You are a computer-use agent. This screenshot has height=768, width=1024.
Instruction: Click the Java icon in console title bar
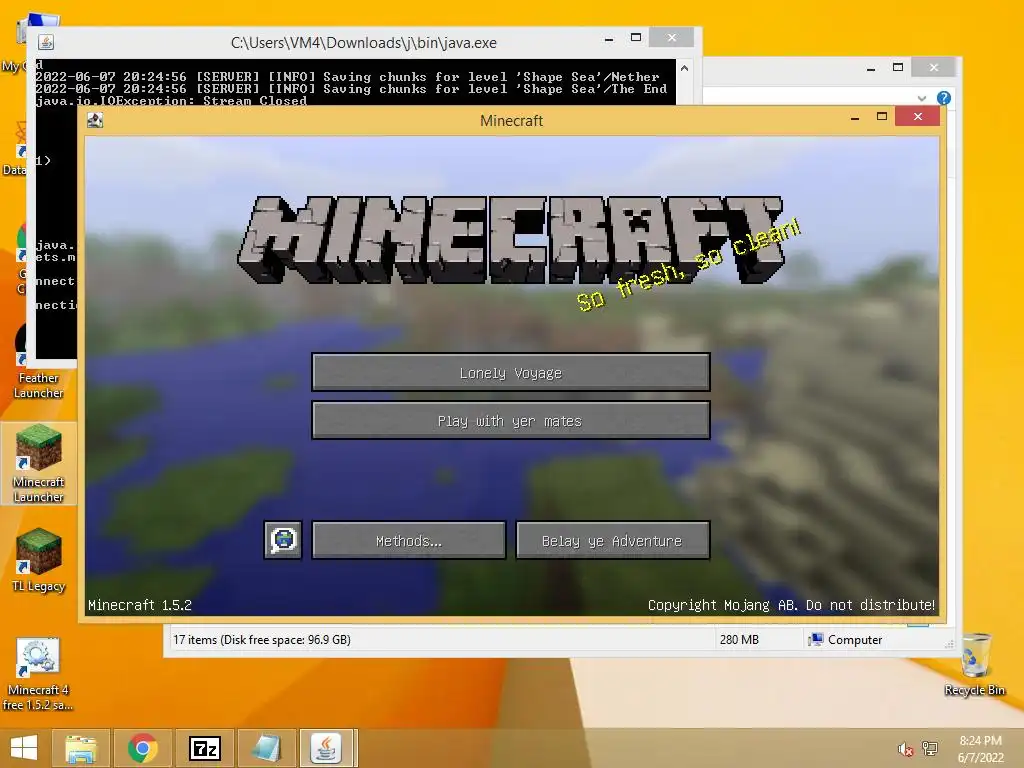46,42
